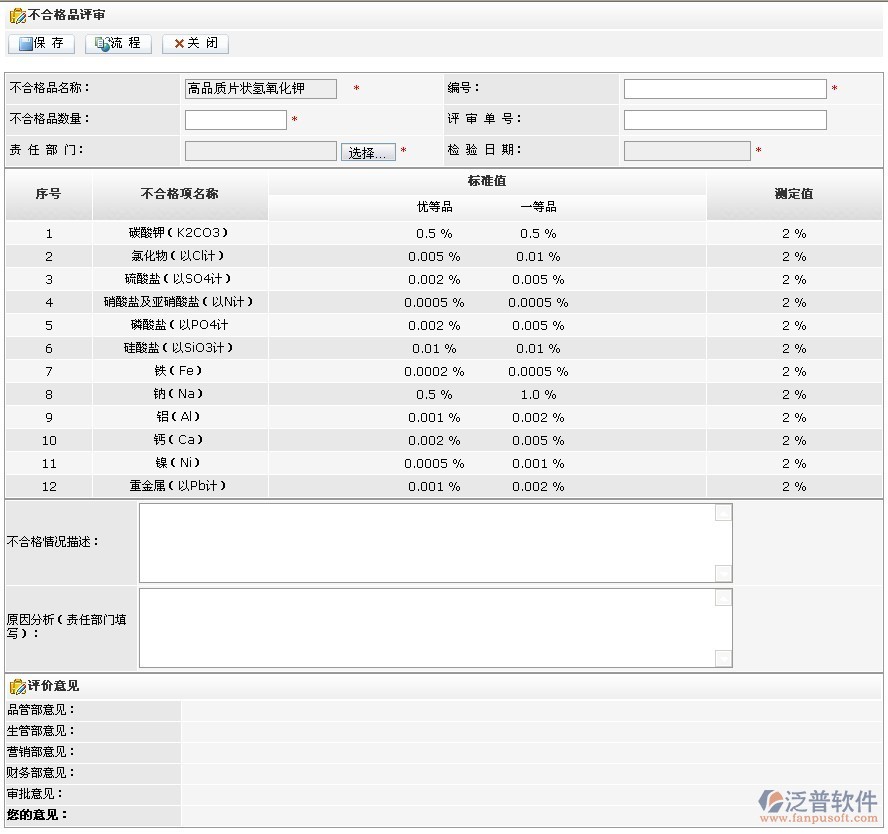
Task: Click the 测定值 column header
Action: coord(793,194)
